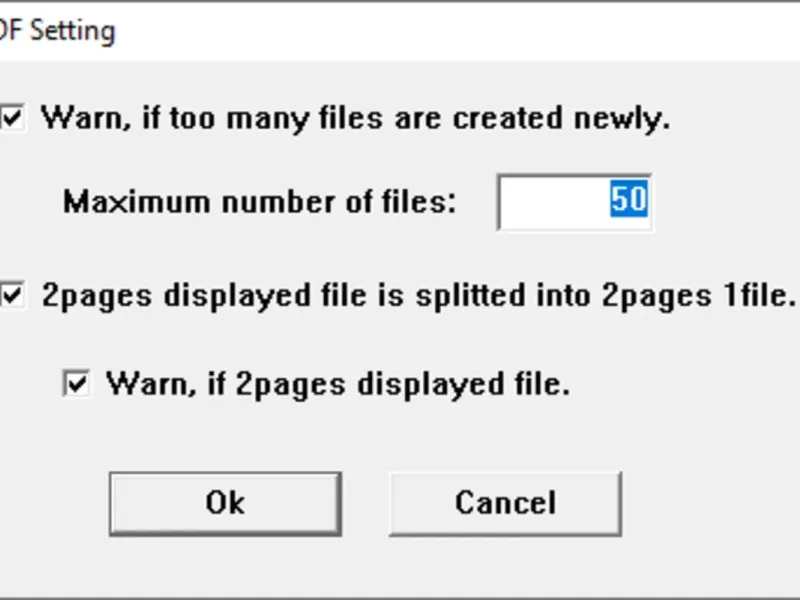This screenshot has width=800, height=600.
Task: Click the "Warn, if 2pages displayed file." label text
Action: click(x=338, y=383)
